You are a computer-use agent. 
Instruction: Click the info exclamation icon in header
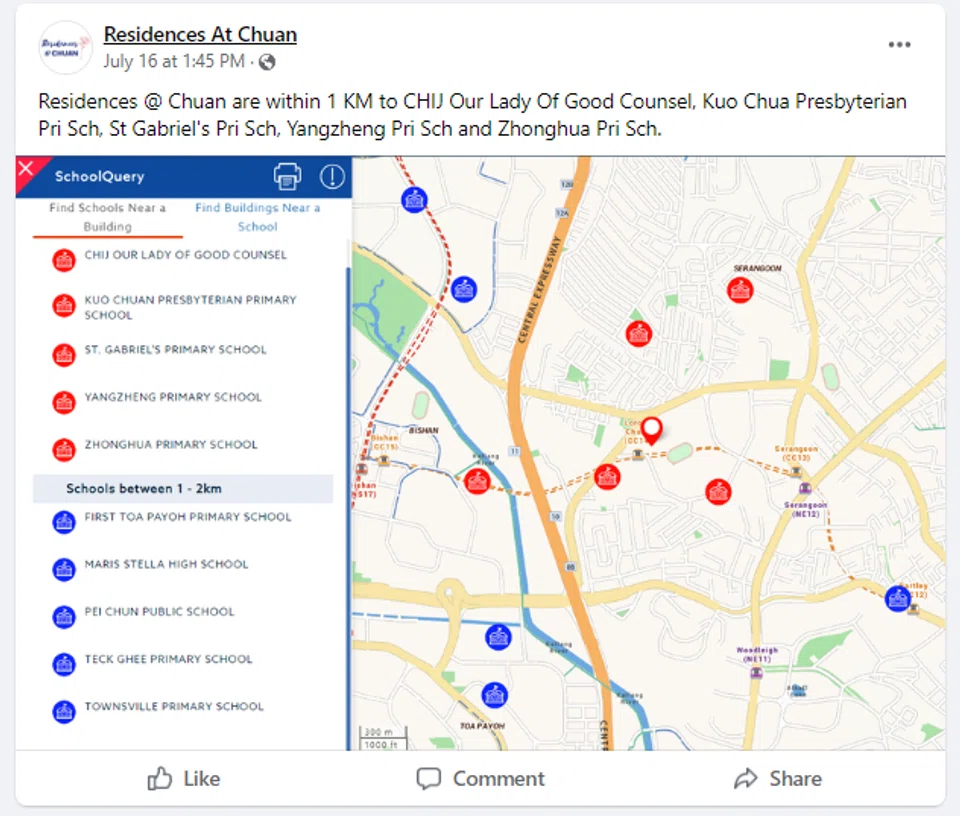pos(332,177)
